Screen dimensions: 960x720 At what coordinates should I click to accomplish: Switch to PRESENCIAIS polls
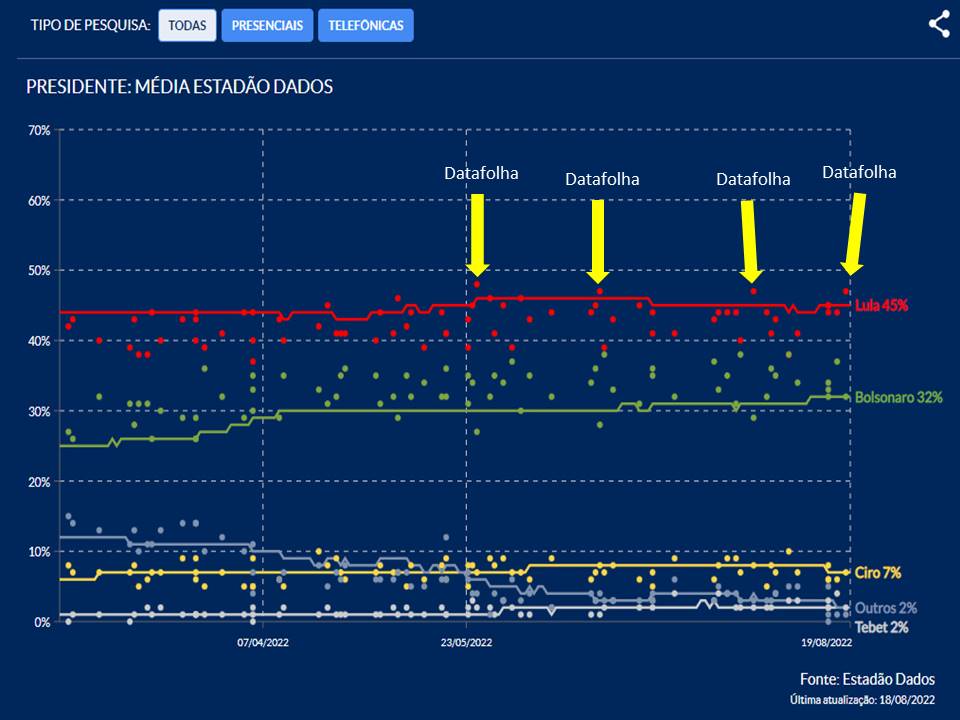[x=267, y=25]
